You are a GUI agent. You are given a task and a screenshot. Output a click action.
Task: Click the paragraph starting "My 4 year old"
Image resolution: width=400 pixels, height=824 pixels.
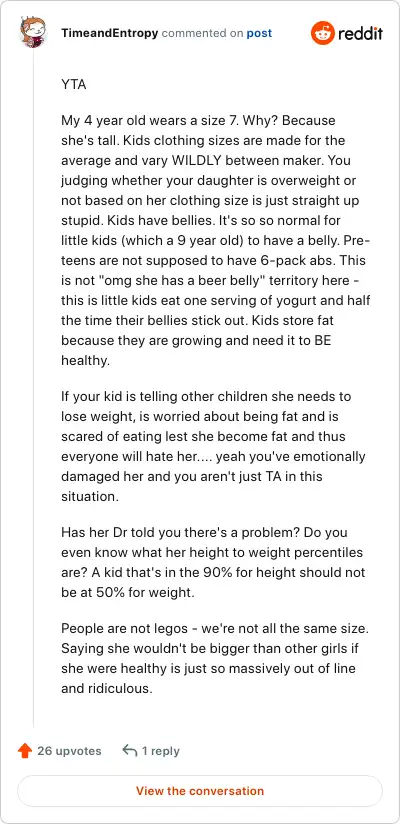pyautogui.click(x=216, y=241)
